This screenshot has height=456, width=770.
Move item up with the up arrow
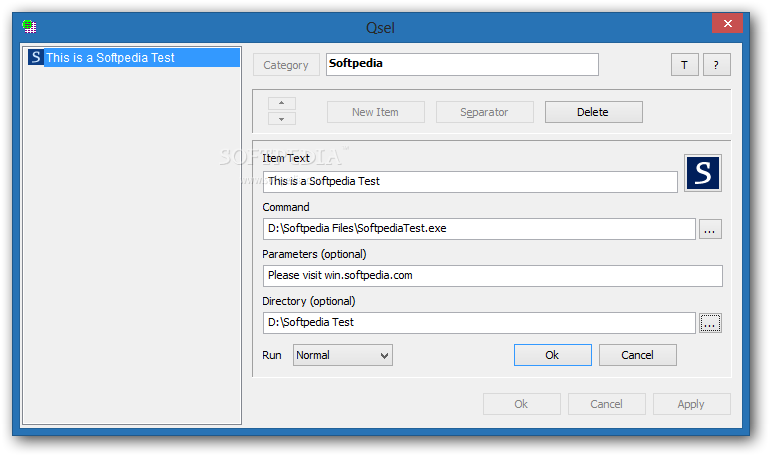[281, 103]
